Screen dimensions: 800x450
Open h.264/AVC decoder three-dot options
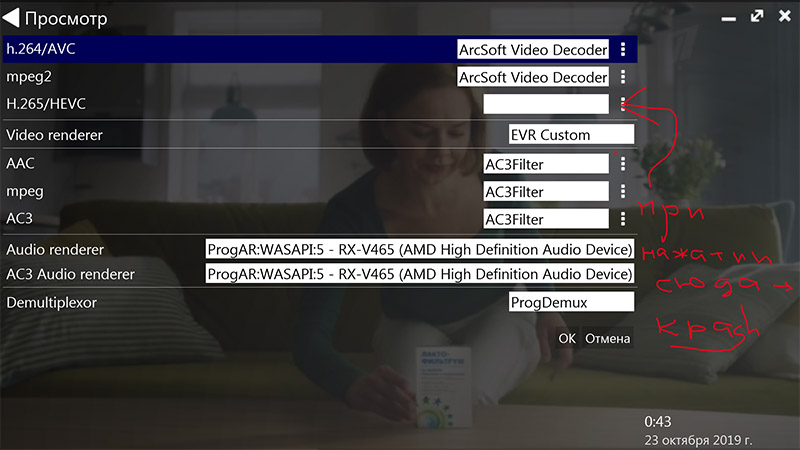point(623,49)
